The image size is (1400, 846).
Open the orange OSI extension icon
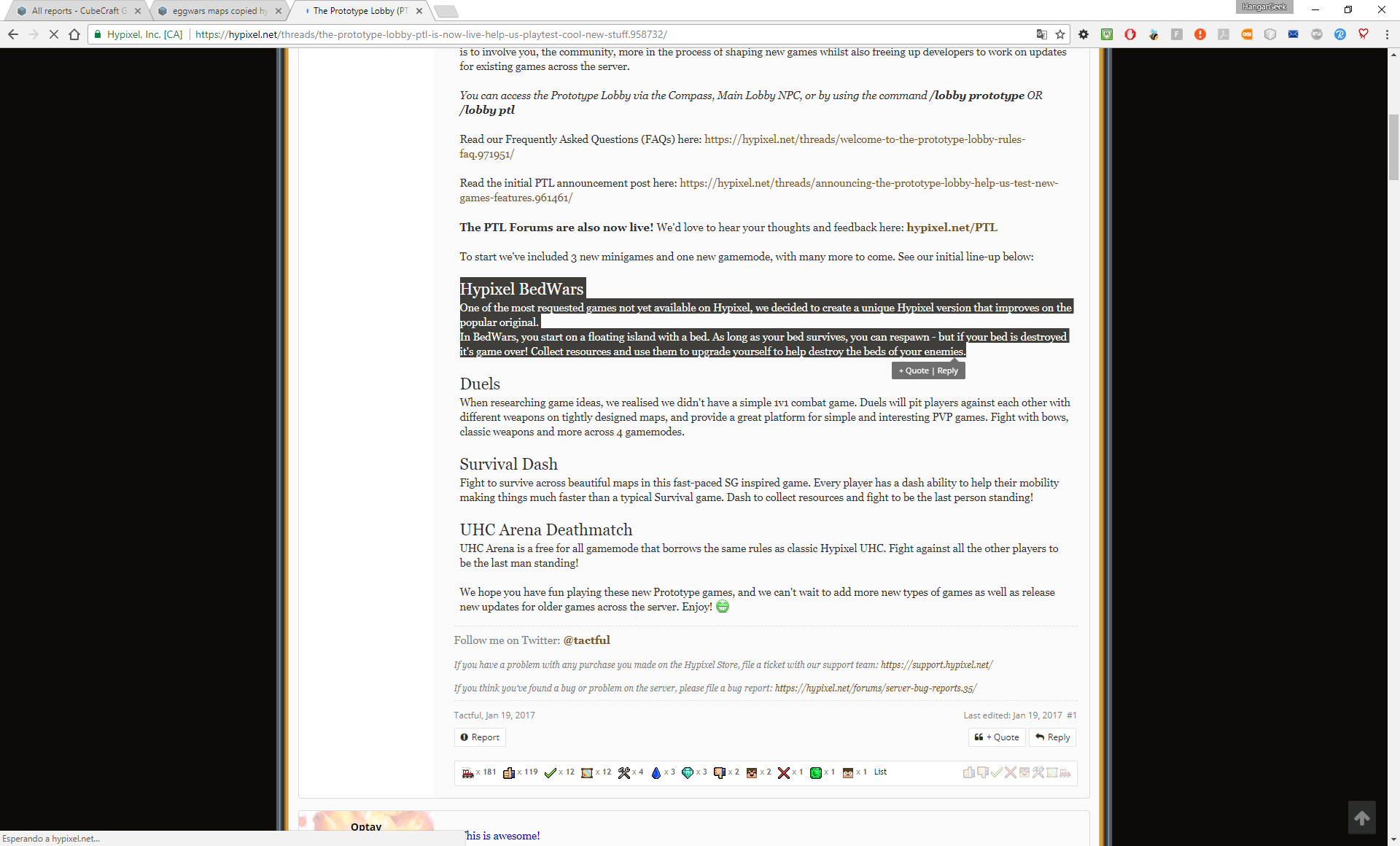click(x=1247, y=34)
